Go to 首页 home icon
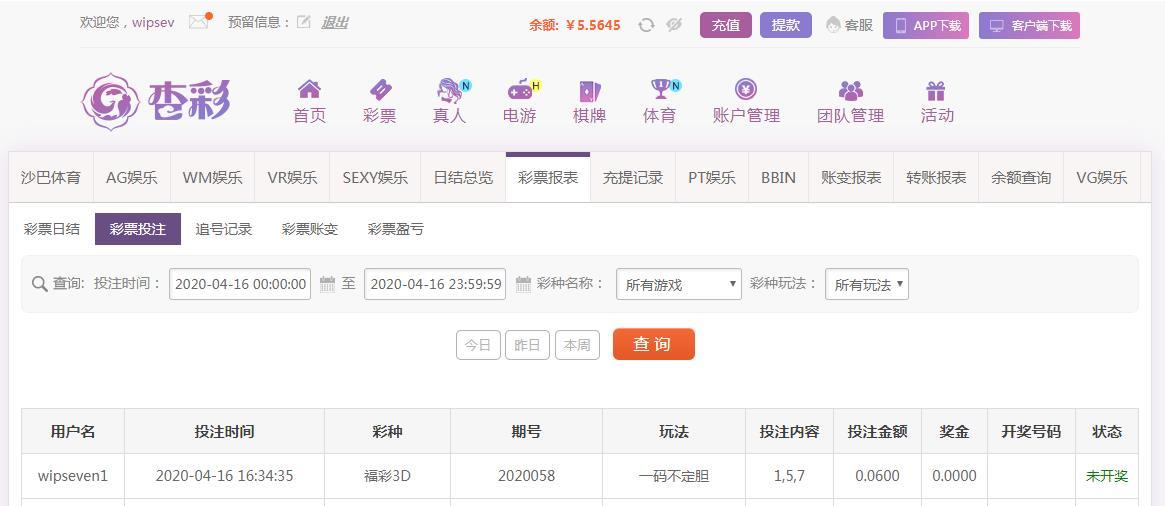 coord(309,89)
